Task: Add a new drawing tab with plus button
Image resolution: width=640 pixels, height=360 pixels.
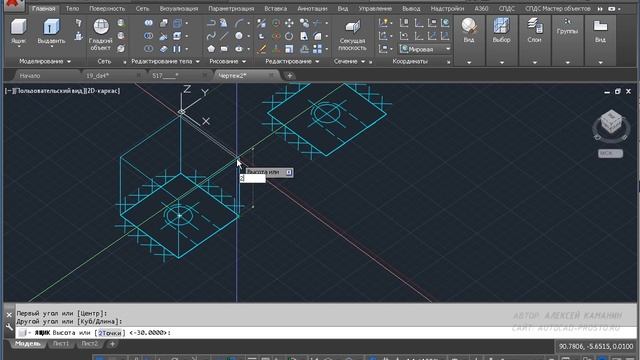Action: [289, 76]
